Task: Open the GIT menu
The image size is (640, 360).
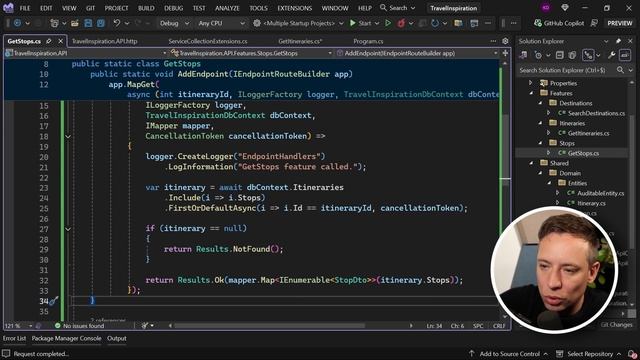Action: click(x=91, y=8)
